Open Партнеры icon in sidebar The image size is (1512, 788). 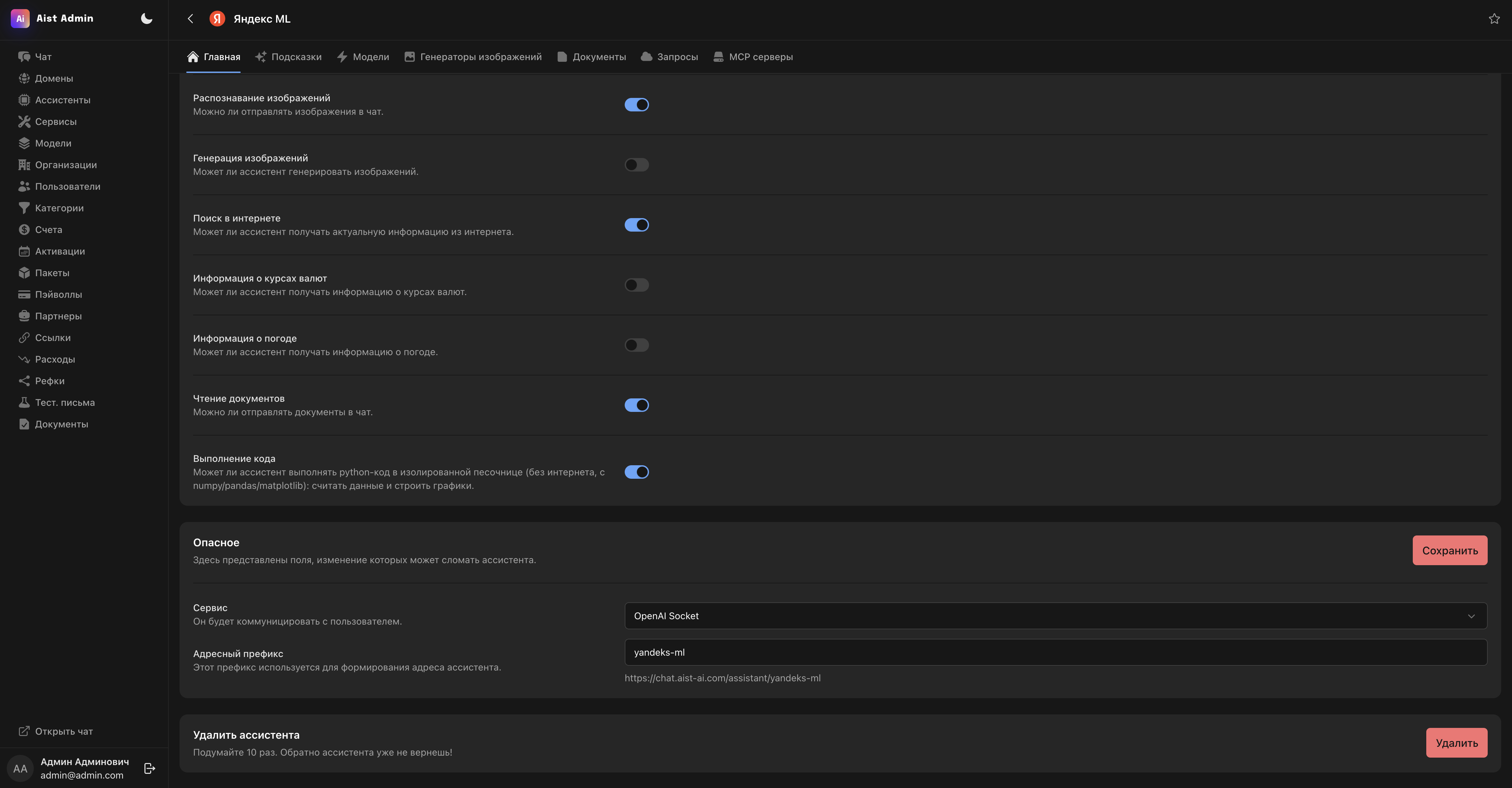(x=24, y=316)
